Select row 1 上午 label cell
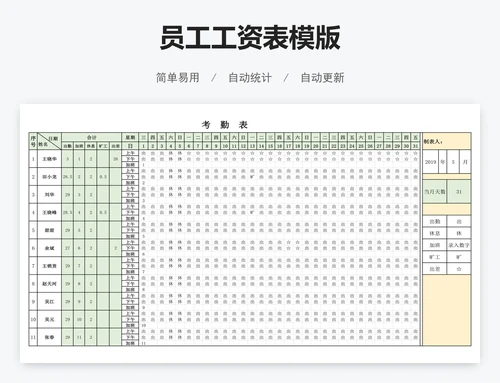This screenshot has height=383, width=500. (x=130, y=153)
